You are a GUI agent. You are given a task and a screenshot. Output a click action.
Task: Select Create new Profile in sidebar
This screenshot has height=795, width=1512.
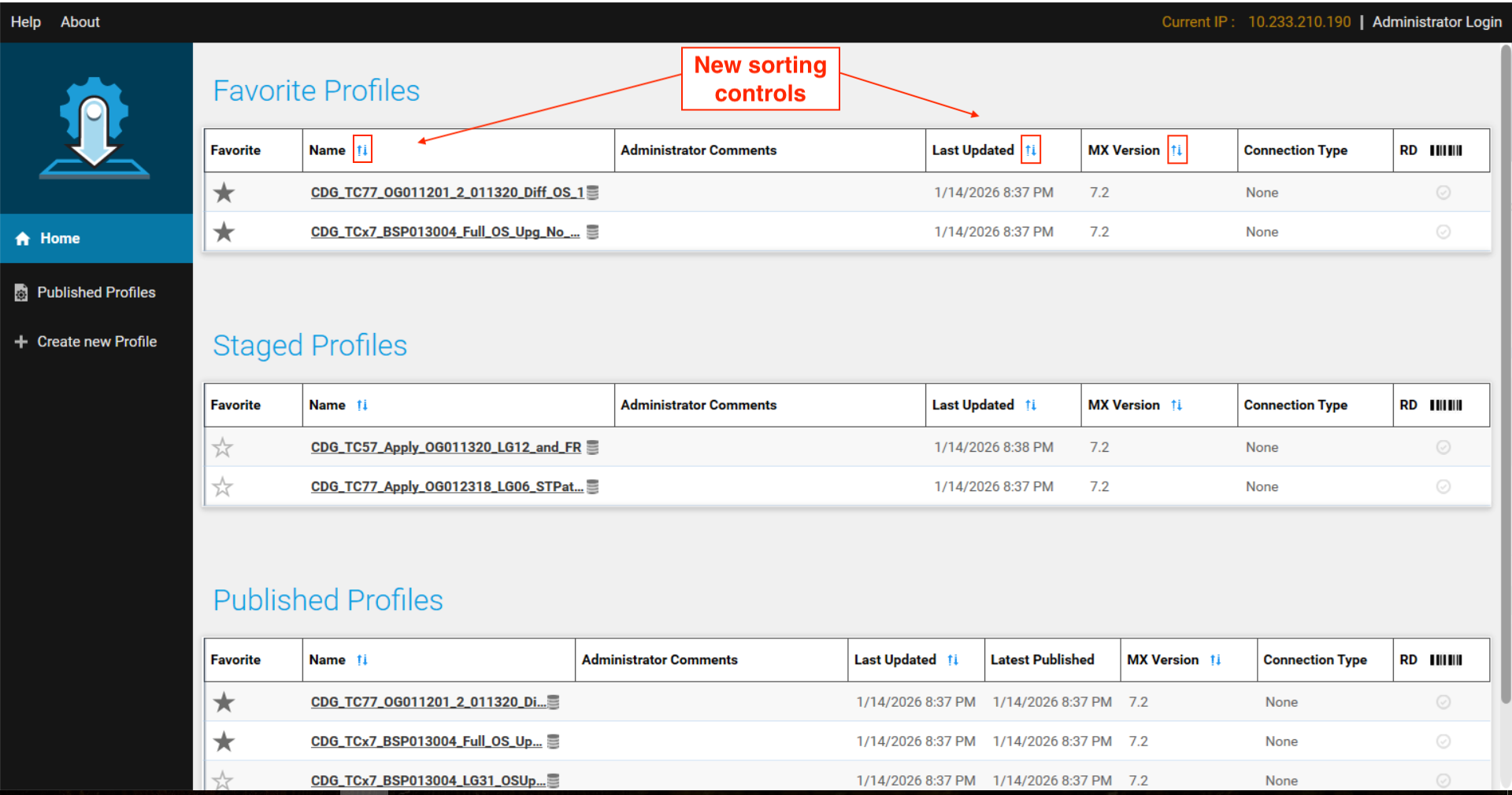[96, 342]
